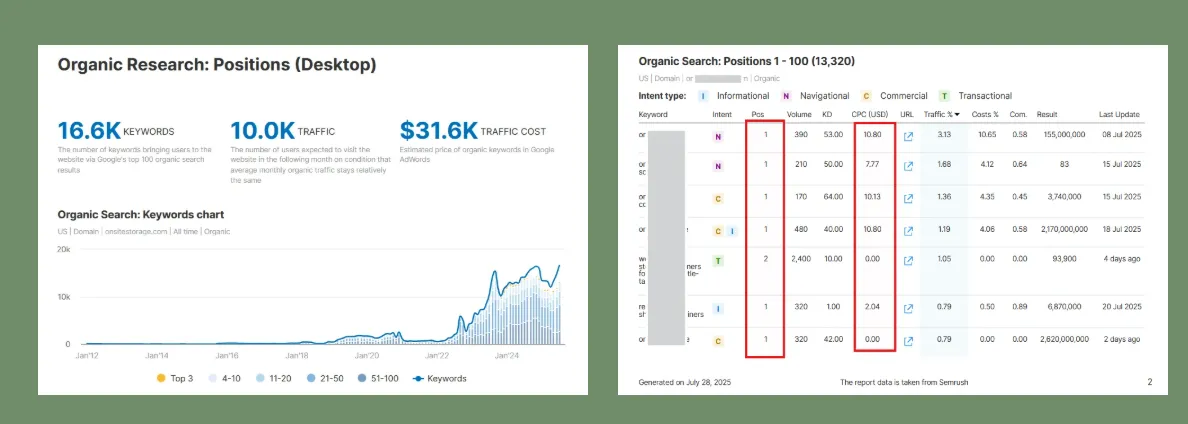
Task: Open the URL link icon in the 2,400-volume row
Action: (908, 261)
